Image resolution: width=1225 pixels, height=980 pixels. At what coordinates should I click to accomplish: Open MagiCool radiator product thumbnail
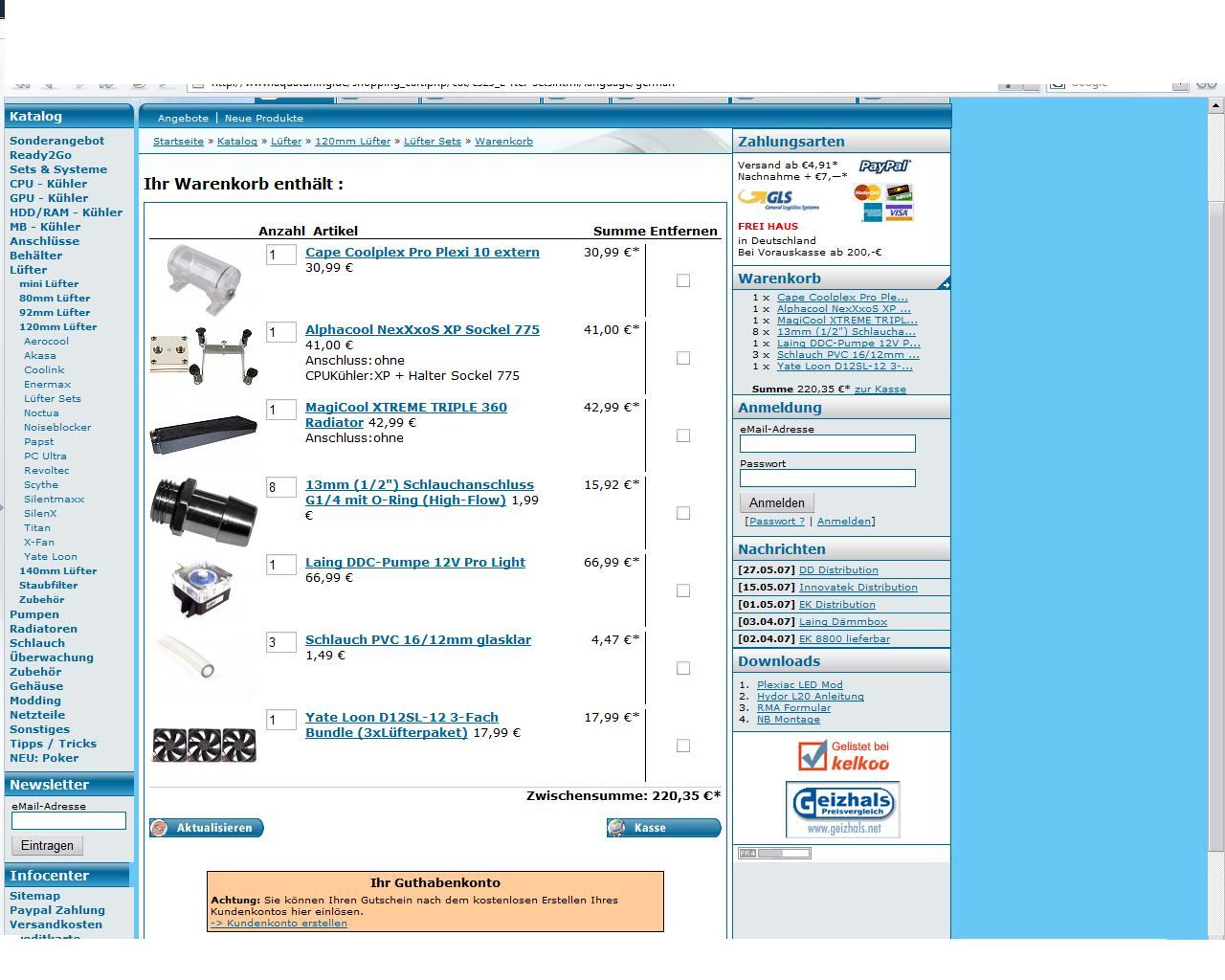(x=204, y=434)
